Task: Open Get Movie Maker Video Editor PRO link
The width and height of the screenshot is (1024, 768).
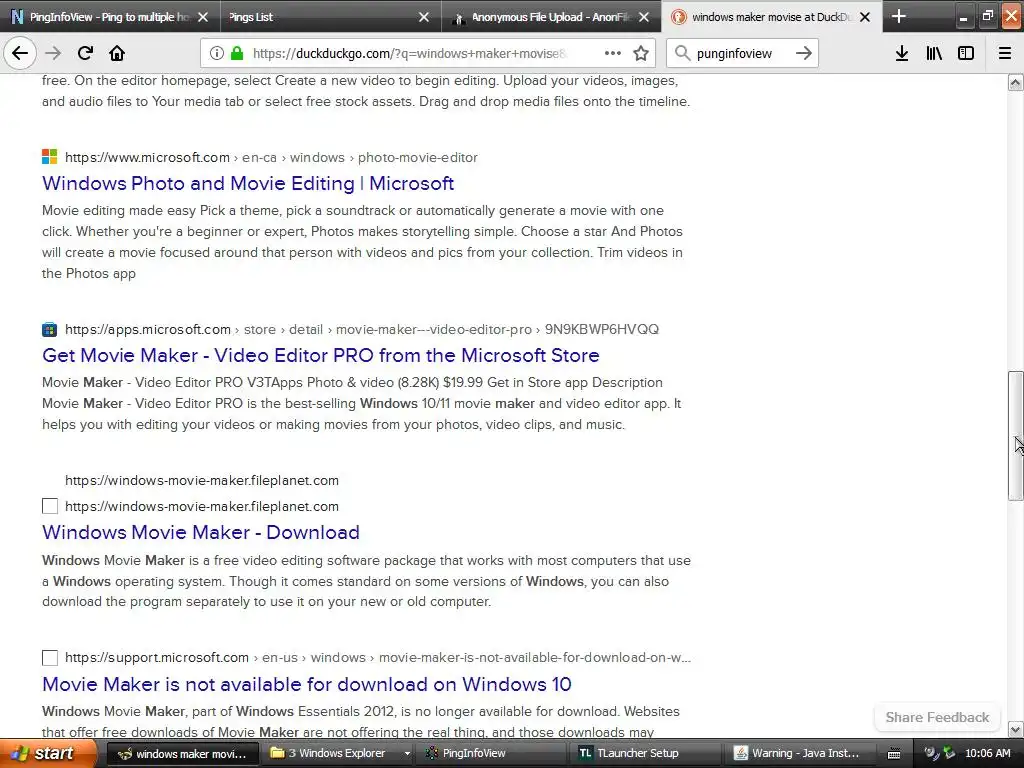Action: (321, 355)
